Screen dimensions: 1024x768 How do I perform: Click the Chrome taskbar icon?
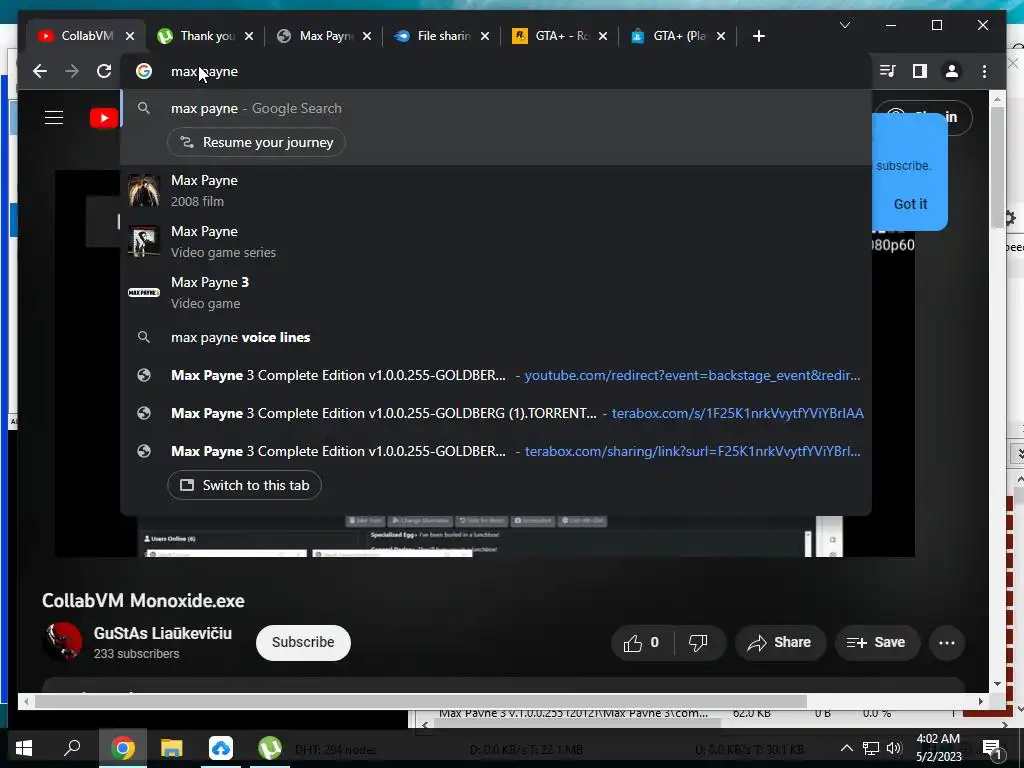[x=123, y=748]
